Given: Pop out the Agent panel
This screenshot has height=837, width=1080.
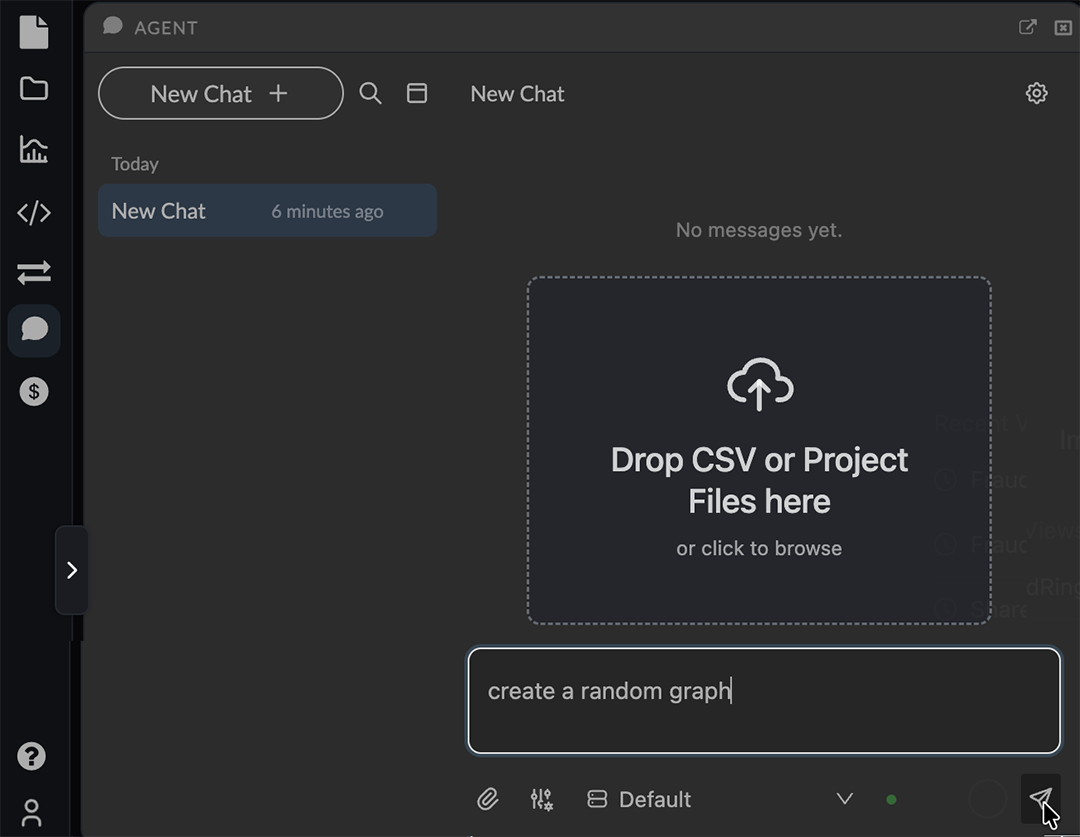Looking at the screenshot, I should click(x=1028, y=27).
